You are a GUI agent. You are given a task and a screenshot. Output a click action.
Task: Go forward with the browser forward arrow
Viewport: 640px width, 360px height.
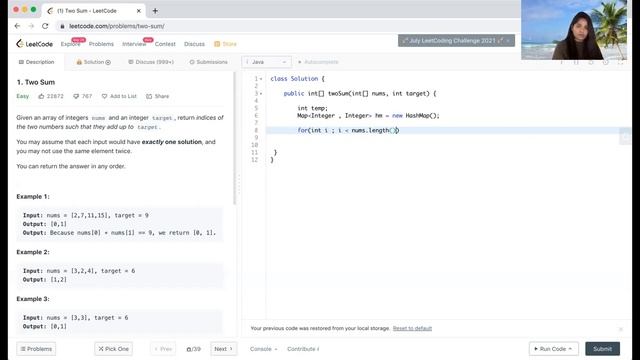pyautogui.click(x=31, y=26)
